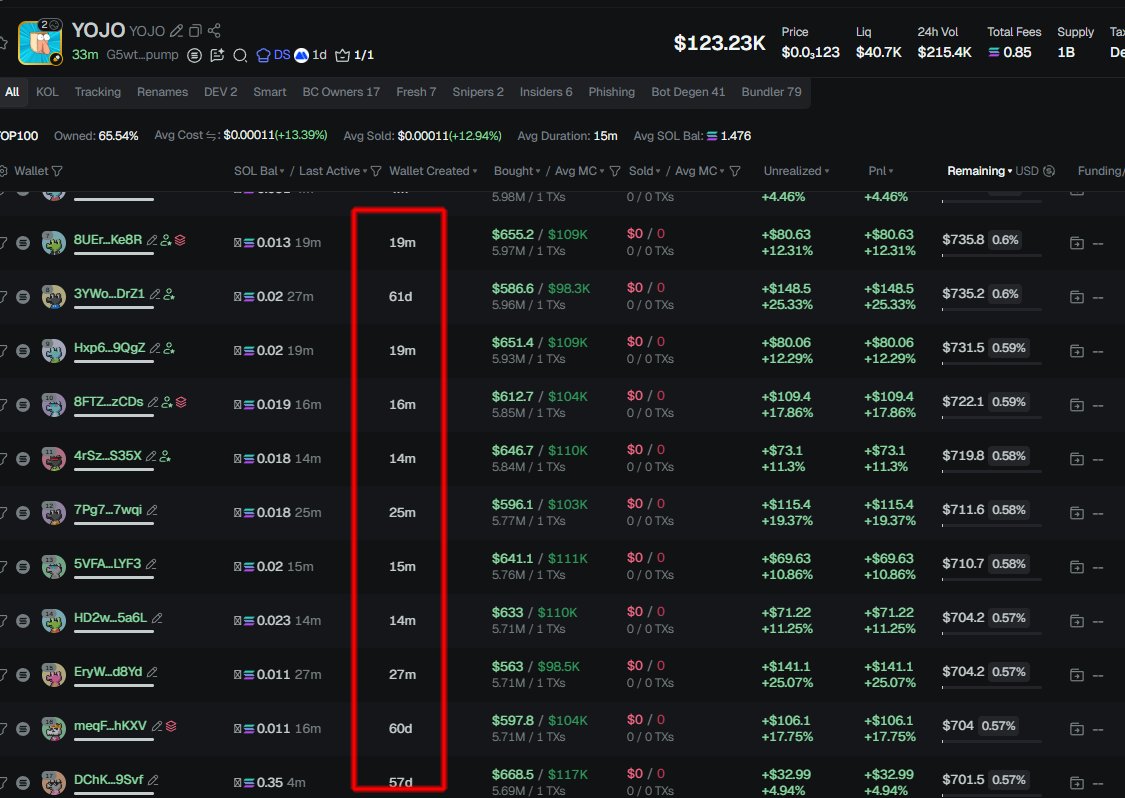Sort by the Unrealized column arrow
The image size is (1125, 798).
coord(796,171)
